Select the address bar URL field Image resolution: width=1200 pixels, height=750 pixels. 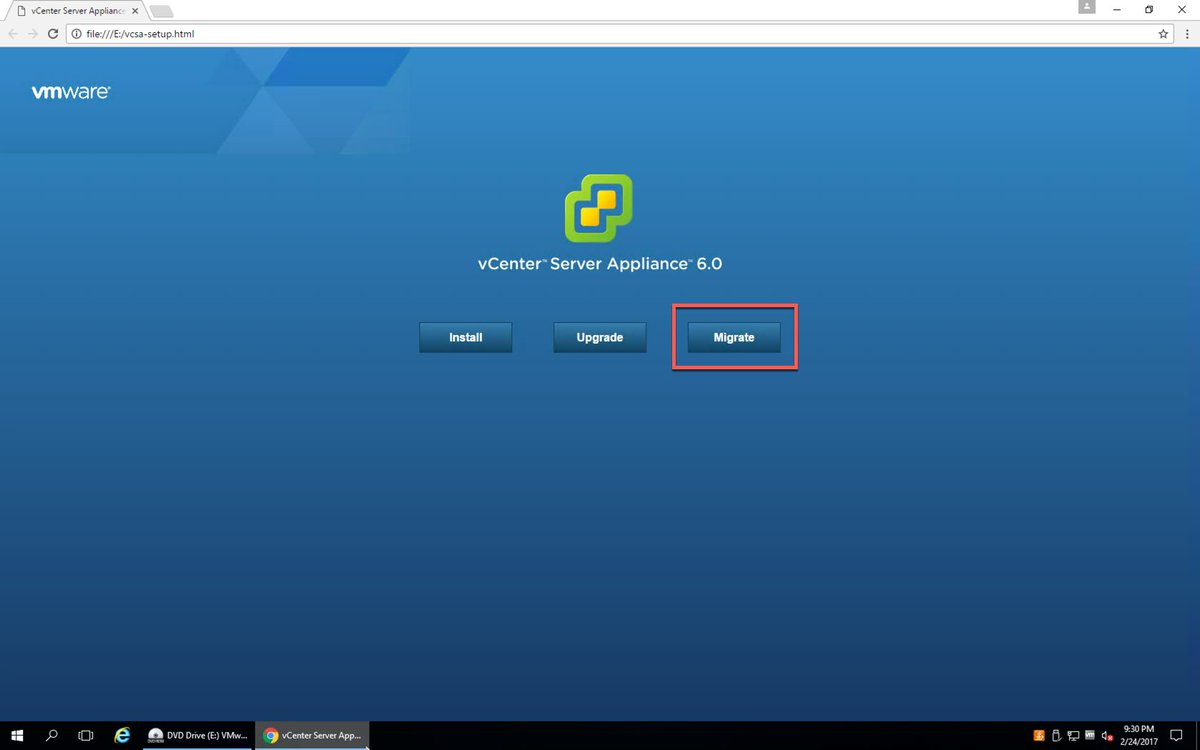(620, 34)
